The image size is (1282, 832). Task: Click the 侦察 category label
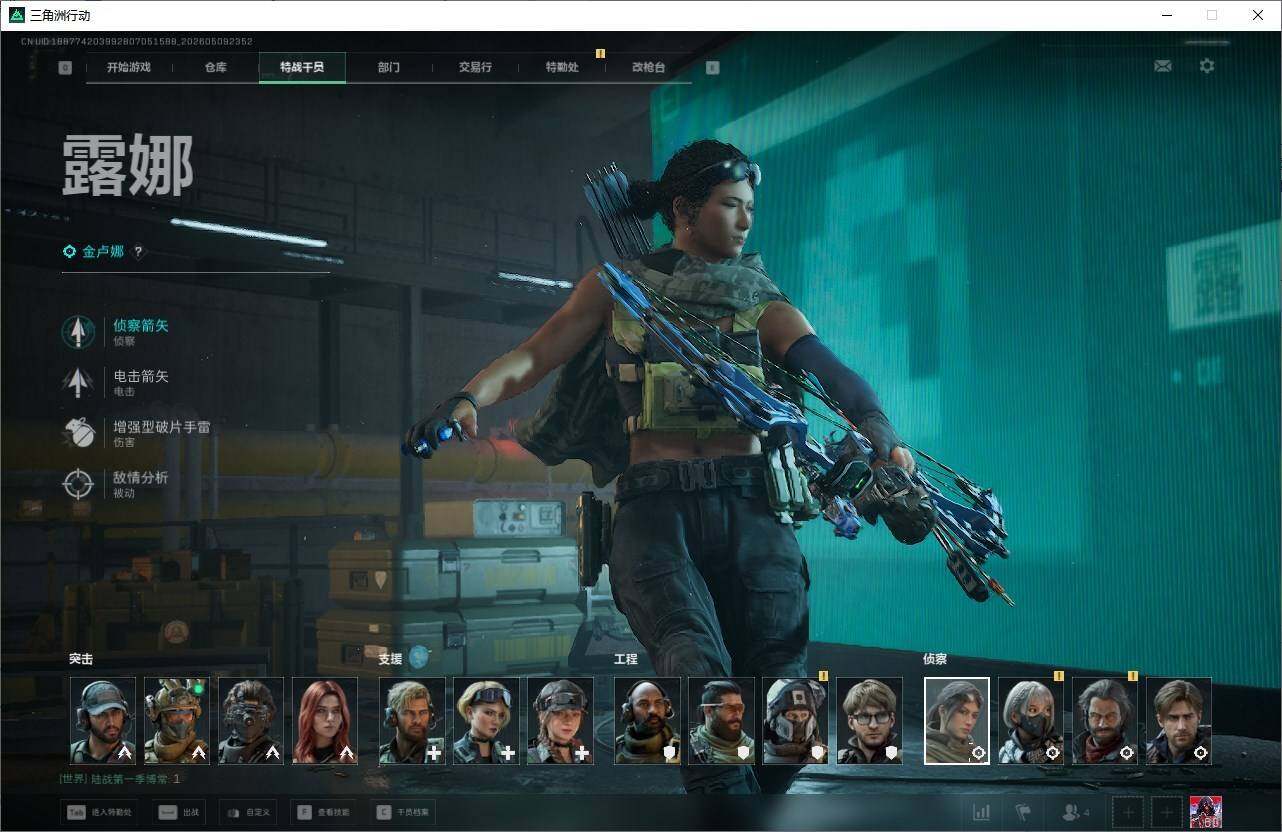[935, 659]
